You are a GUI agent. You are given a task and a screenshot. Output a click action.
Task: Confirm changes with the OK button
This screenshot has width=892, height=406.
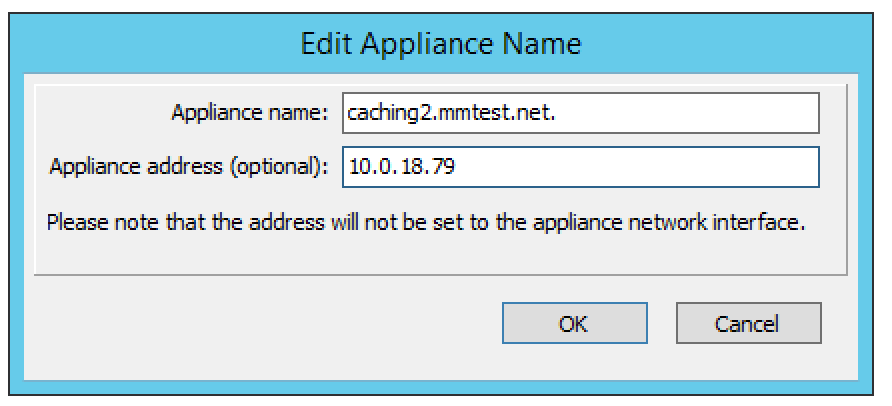pyautogui.click(x=573, y=323)
